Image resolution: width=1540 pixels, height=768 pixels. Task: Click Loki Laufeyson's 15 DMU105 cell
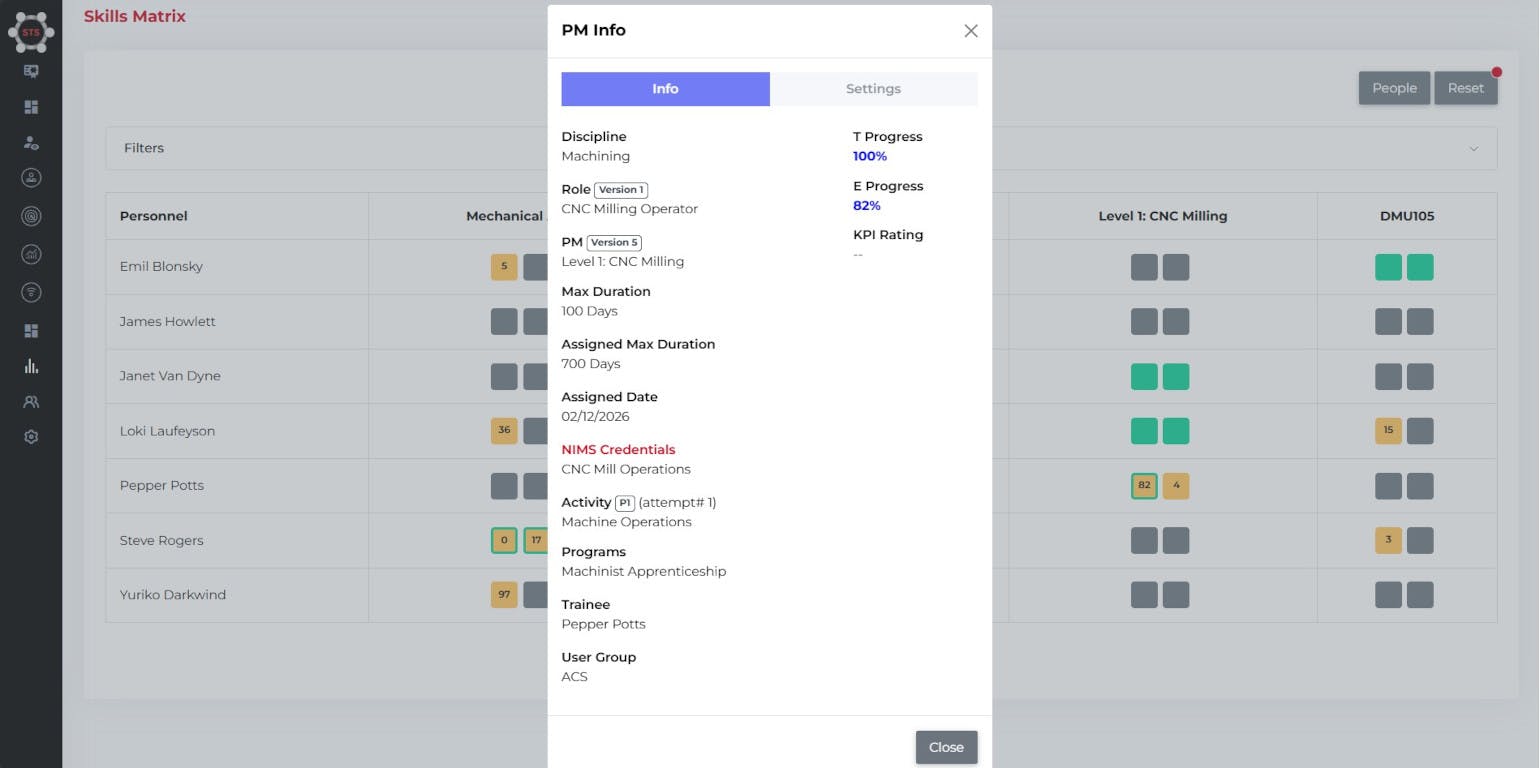coord(1388,431)
